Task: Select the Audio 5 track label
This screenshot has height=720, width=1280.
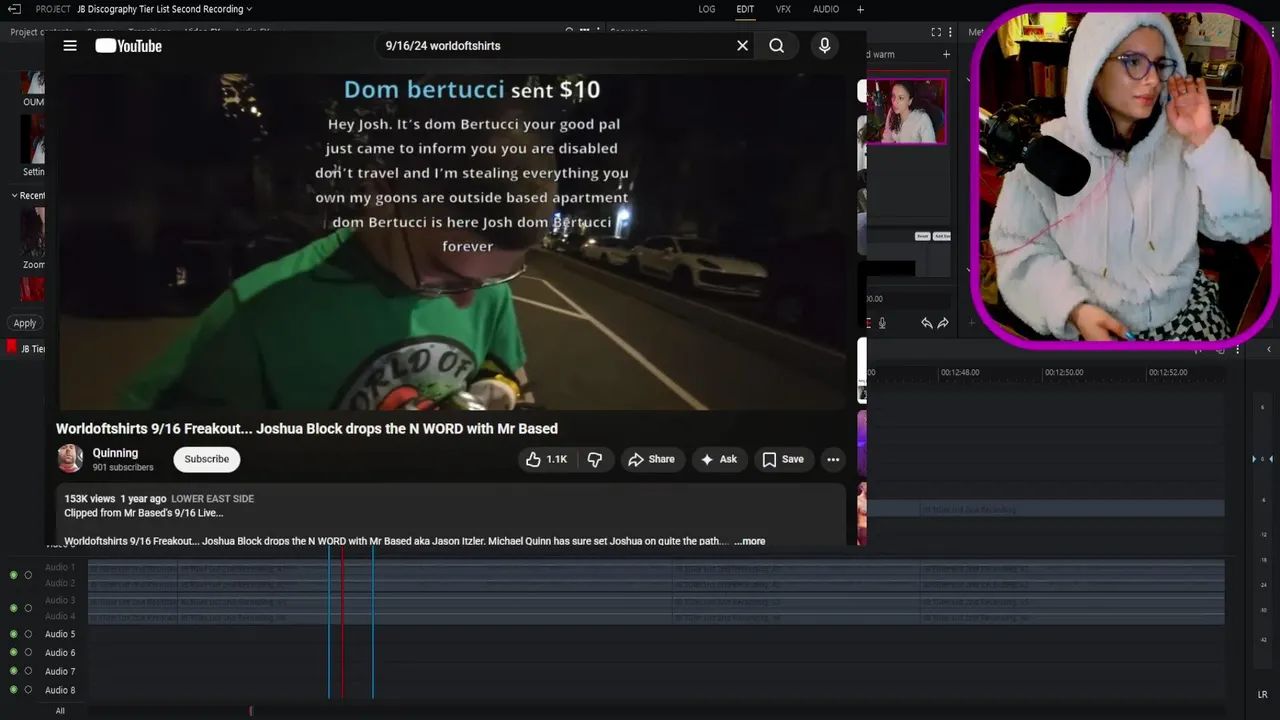Action: (x=60, y=634)
